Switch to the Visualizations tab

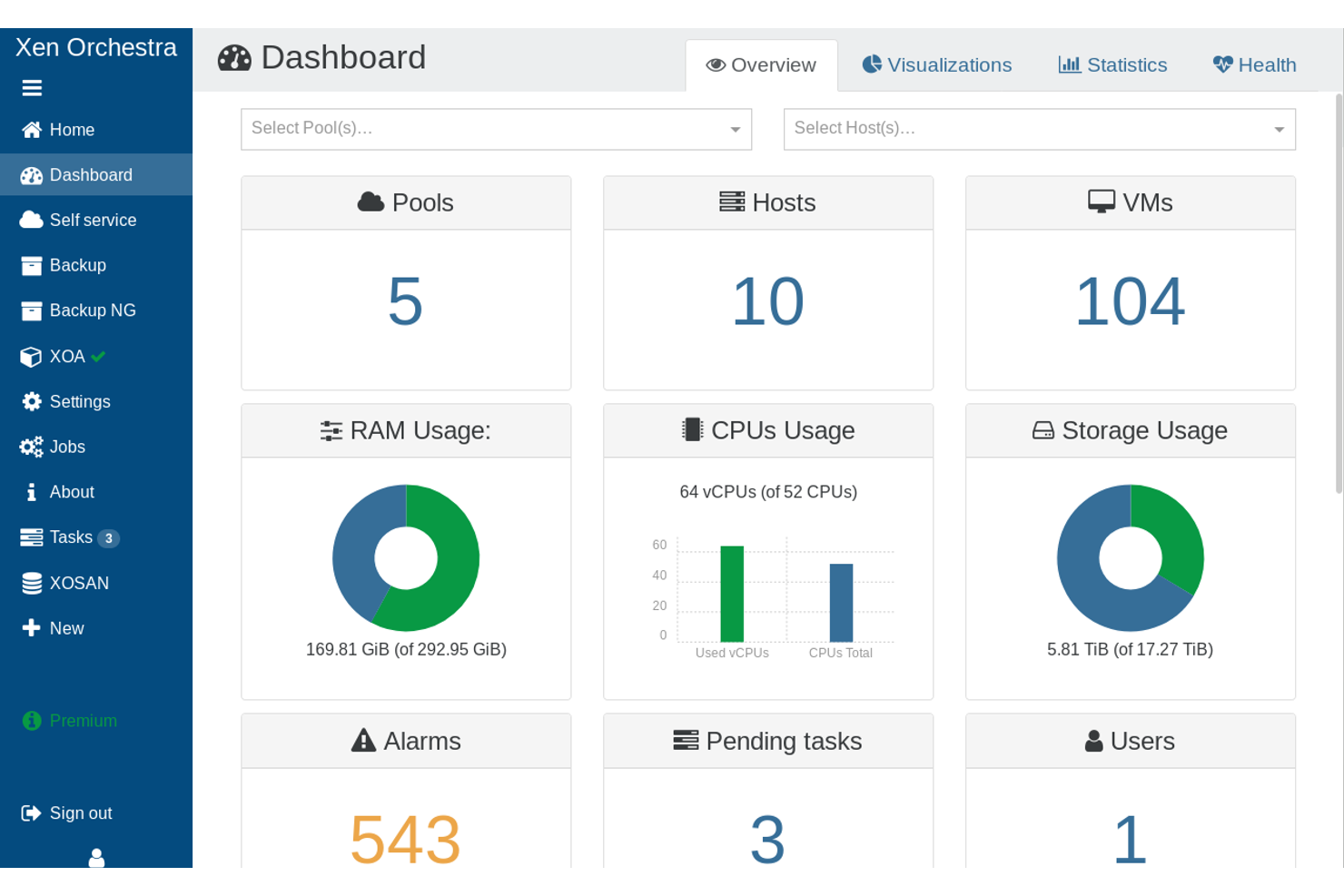pos(936,65)
